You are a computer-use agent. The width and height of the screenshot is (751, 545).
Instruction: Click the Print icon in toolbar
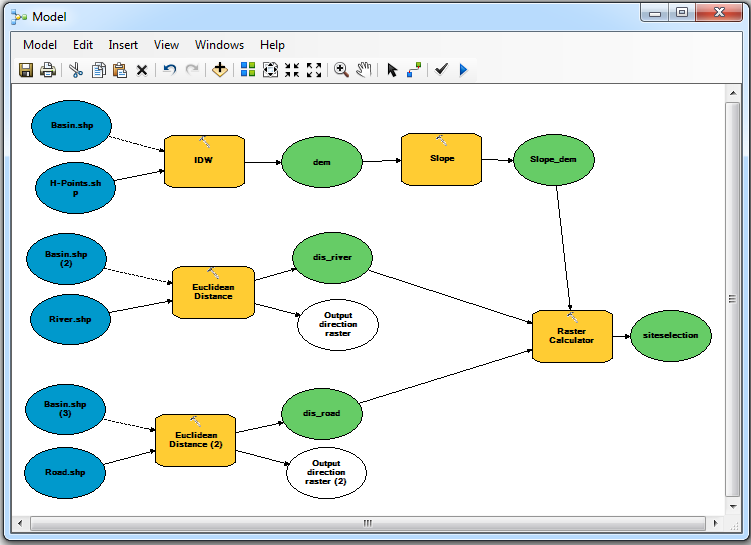(48, 70)
